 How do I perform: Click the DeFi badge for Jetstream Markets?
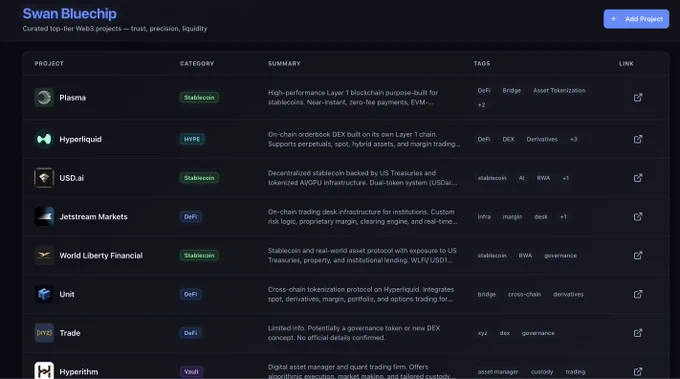pyautogui.click(x=190, y=216)
